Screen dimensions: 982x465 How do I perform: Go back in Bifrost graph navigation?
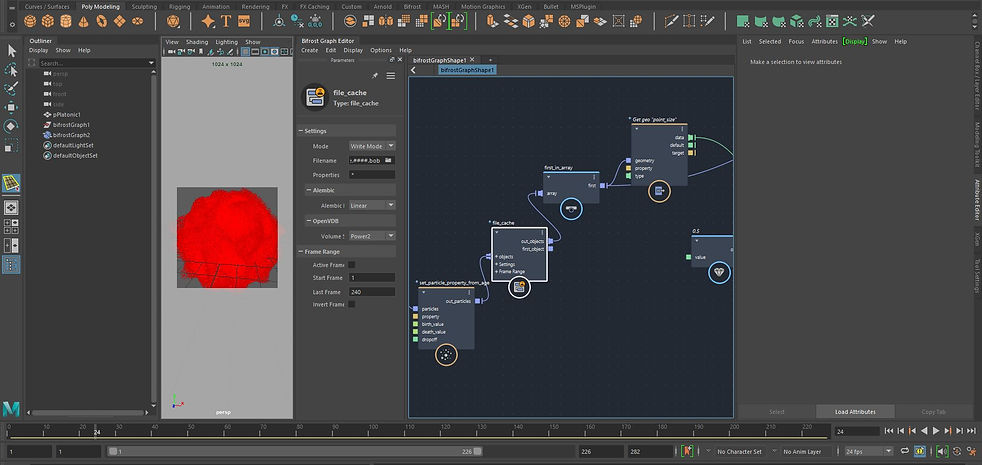(x=413, y=70)
